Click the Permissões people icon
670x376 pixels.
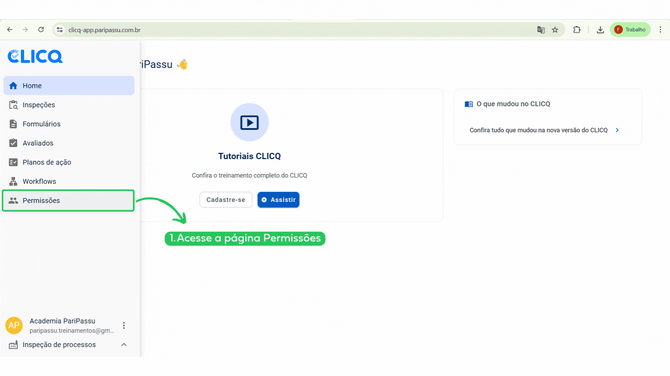(x=13, y=200)
